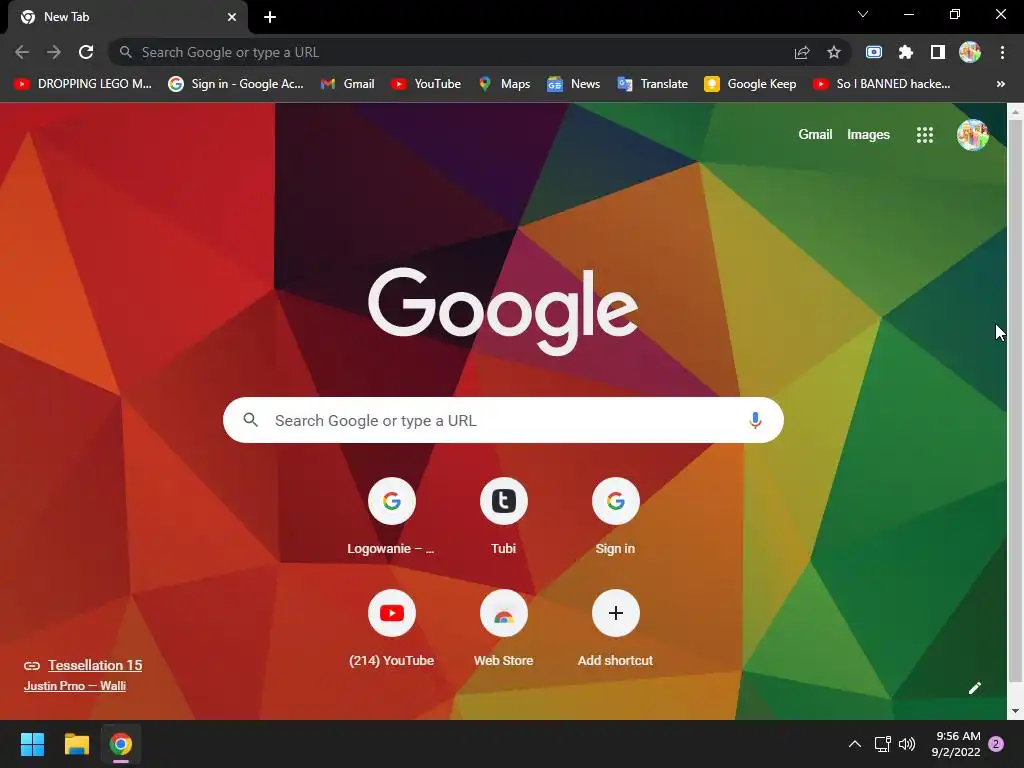1024x768 pixels.
Task: Show more bookmarks with the double chevron
Action: click(1000, 84)
